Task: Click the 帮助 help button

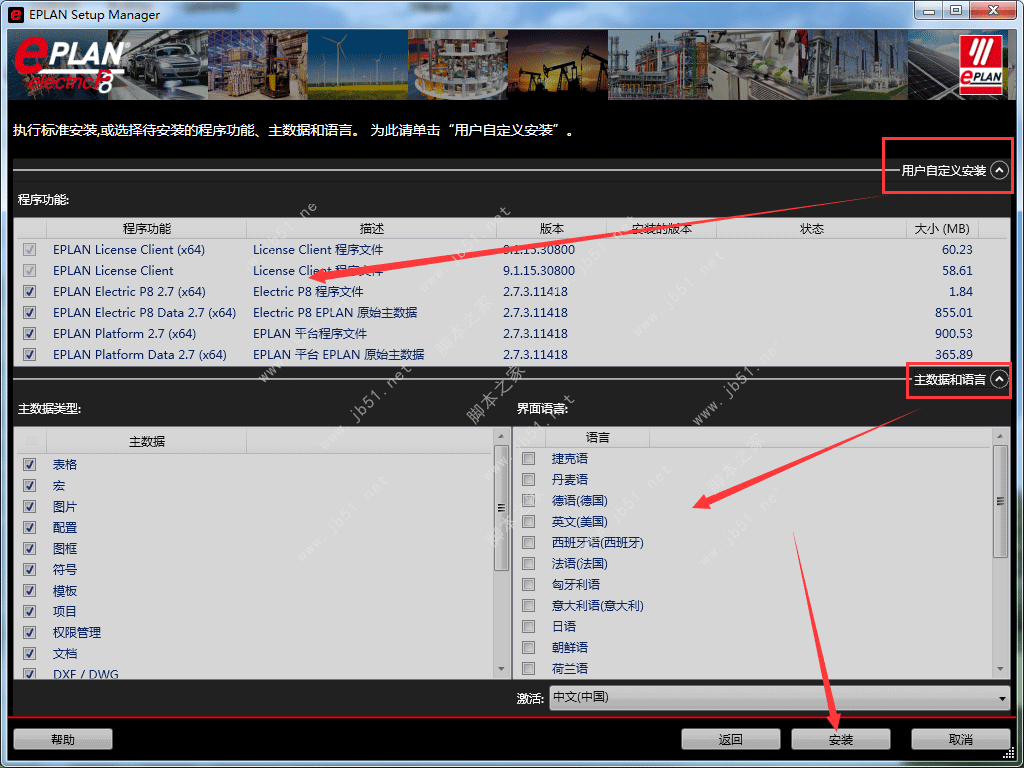Action: (x=63, y=739)
